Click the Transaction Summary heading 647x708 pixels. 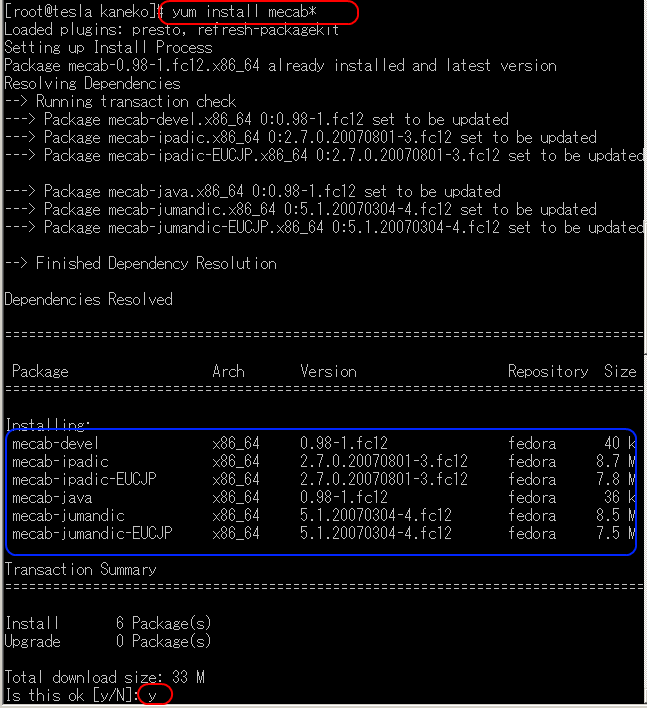[80, 569]
